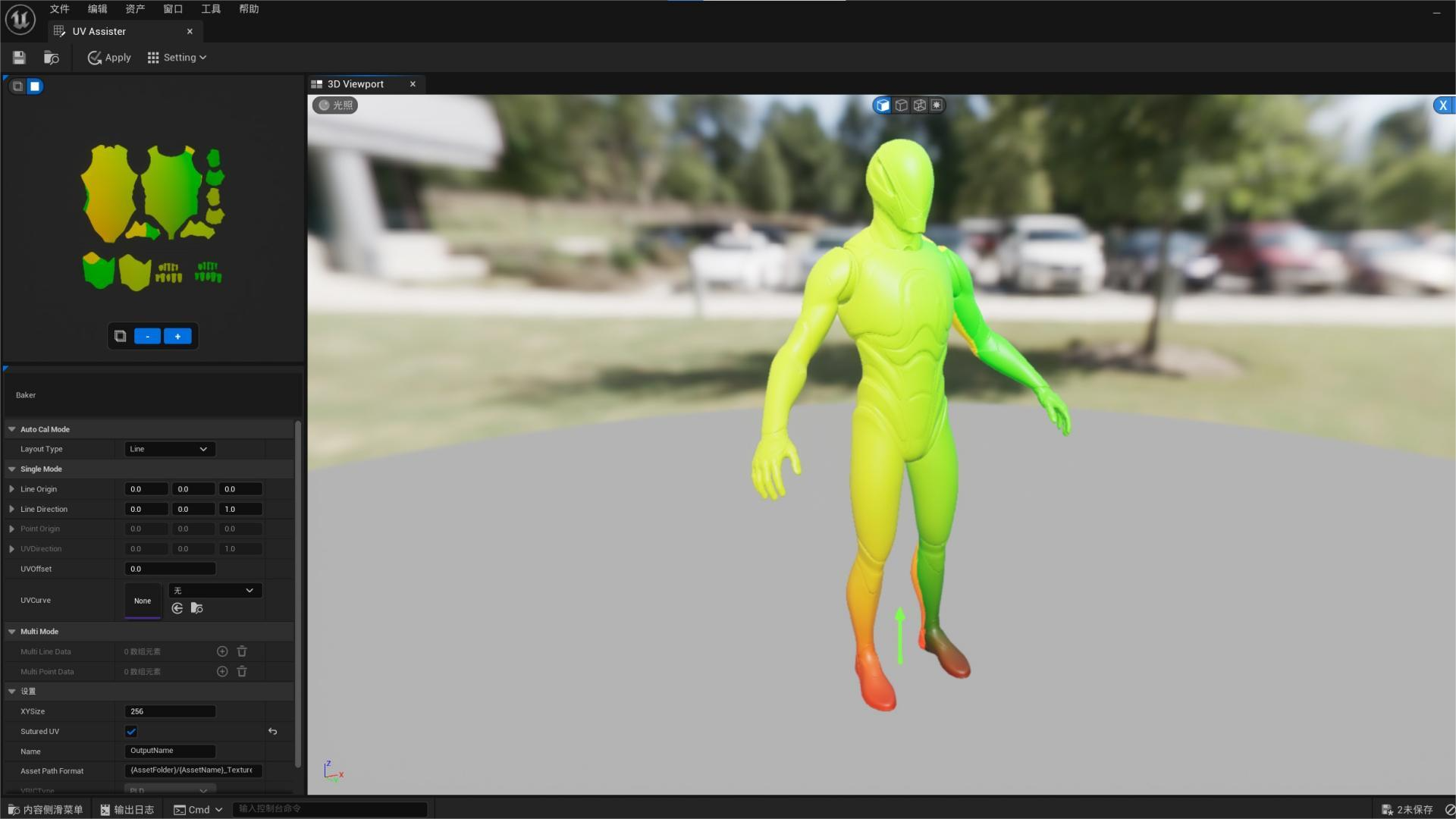
Task: Switch to the 3D Viewport tab
Action: pos(355,84)
